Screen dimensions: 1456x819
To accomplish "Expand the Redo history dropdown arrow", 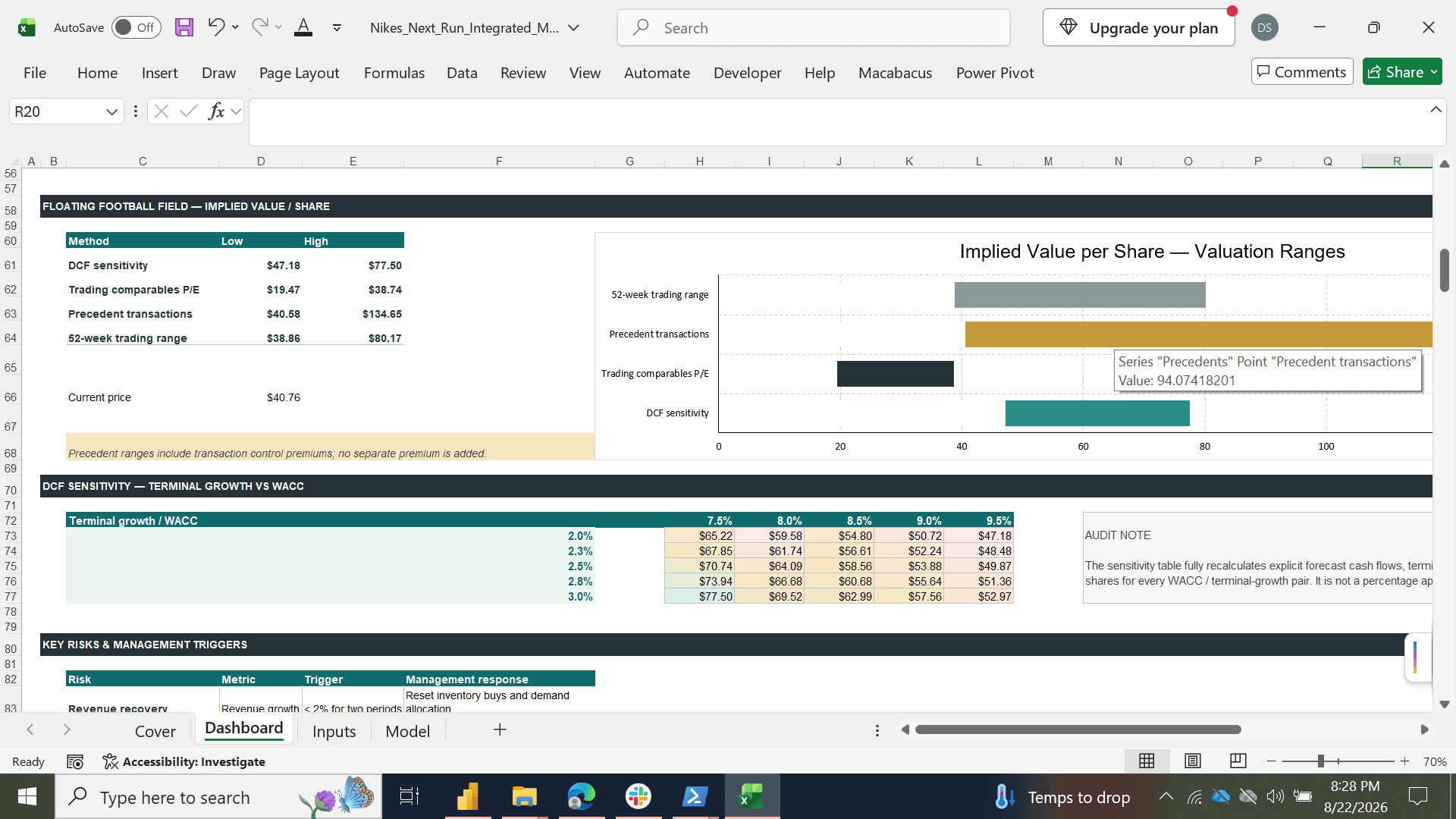I will tap(278, 27).
